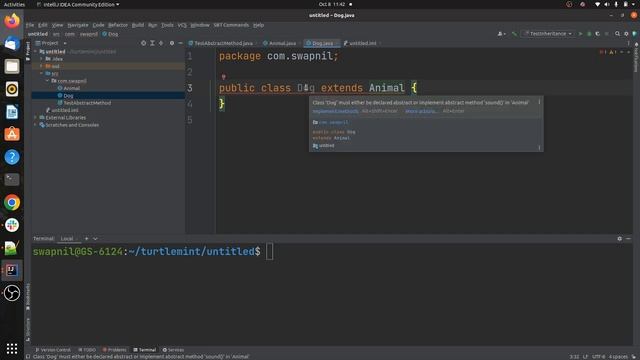Open the user account icon dropdown
This screenshot has width=640, height=360.
[502, 33]
